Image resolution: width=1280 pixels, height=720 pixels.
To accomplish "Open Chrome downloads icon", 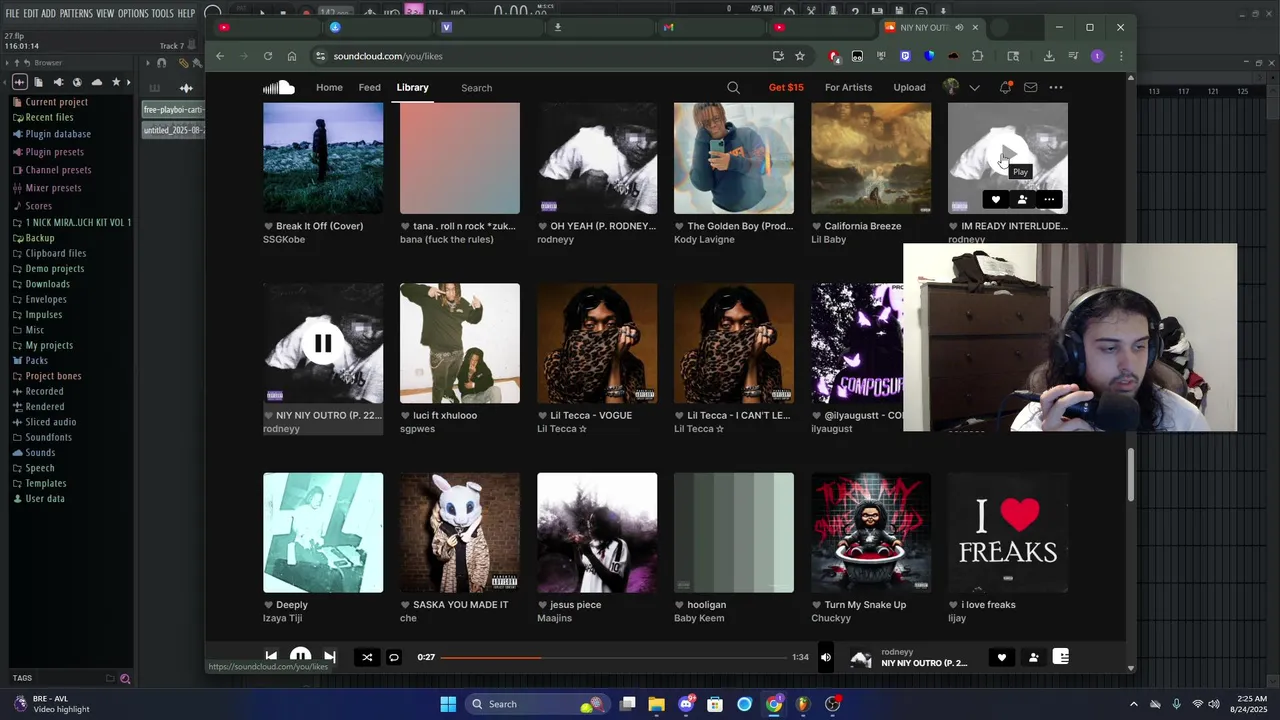I will (1049, 56).
